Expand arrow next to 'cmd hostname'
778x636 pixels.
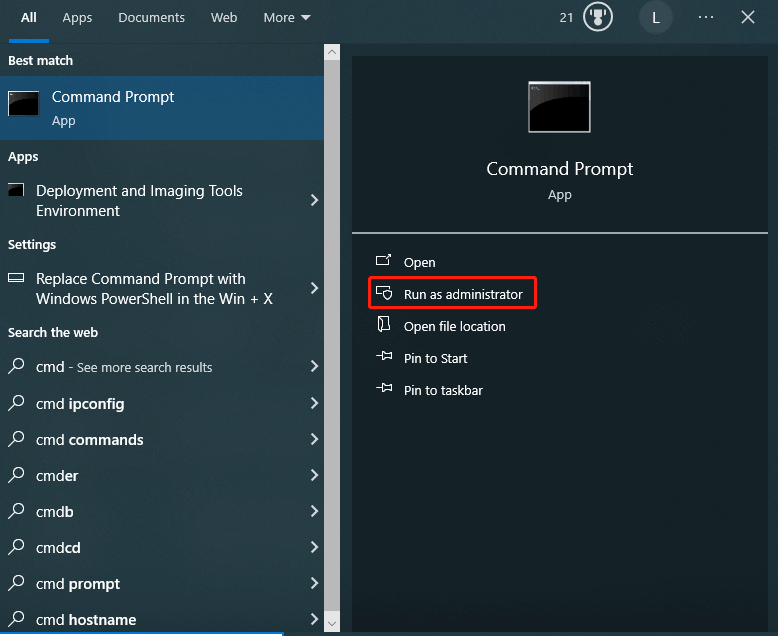pos(314,619)
